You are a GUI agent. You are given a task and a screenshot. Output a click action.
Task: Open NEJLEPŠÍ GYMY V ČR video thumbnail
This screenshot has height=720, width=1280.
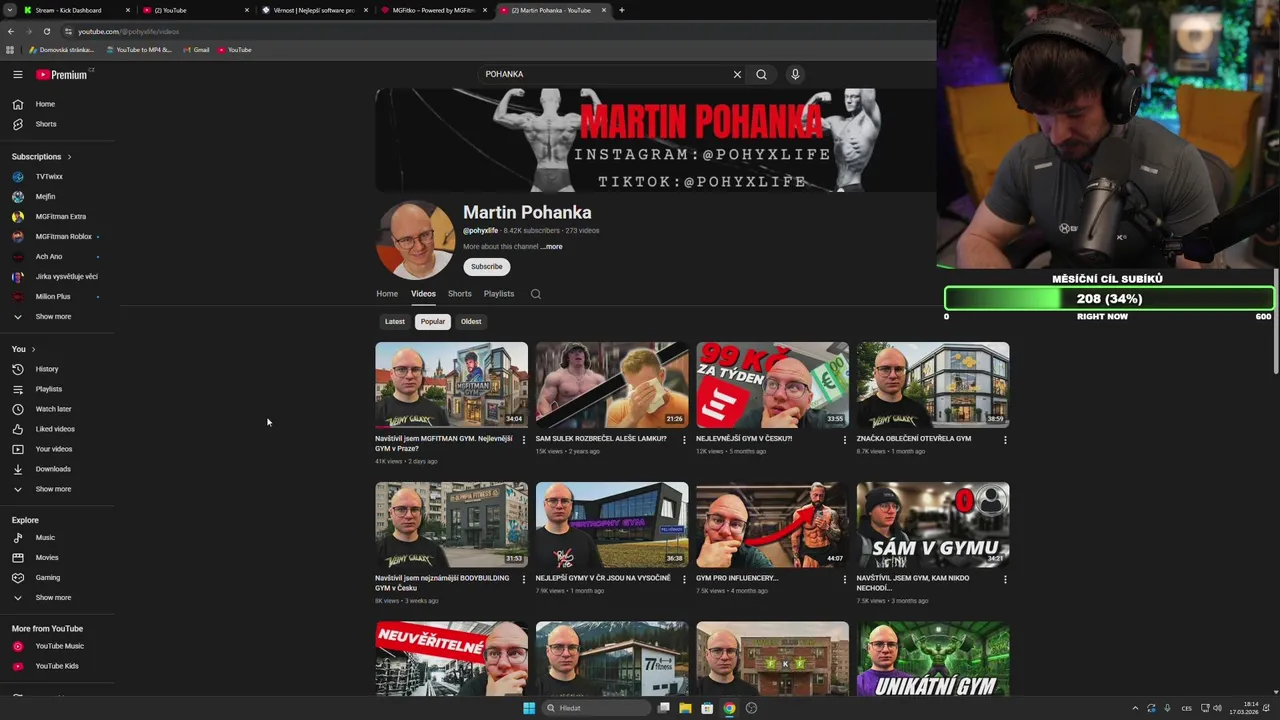tap(612, 524)
